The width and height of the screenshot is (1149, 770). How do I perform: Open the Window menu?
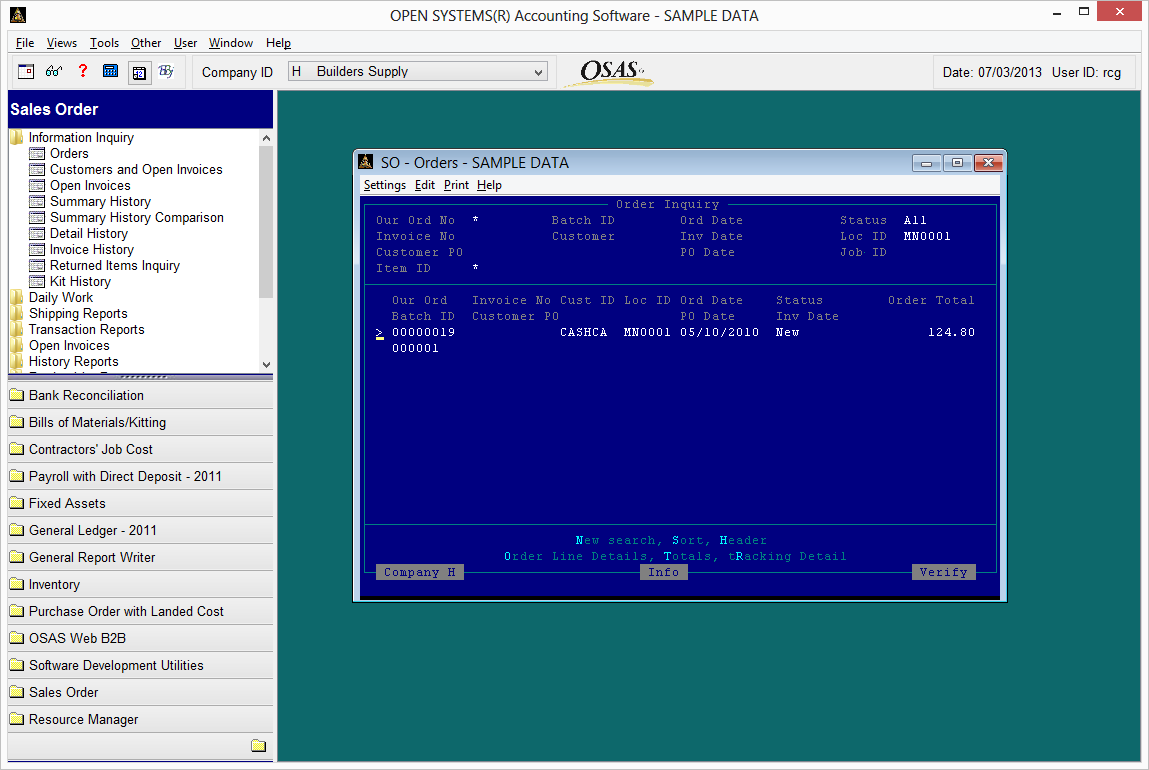[x=231, y=43]
